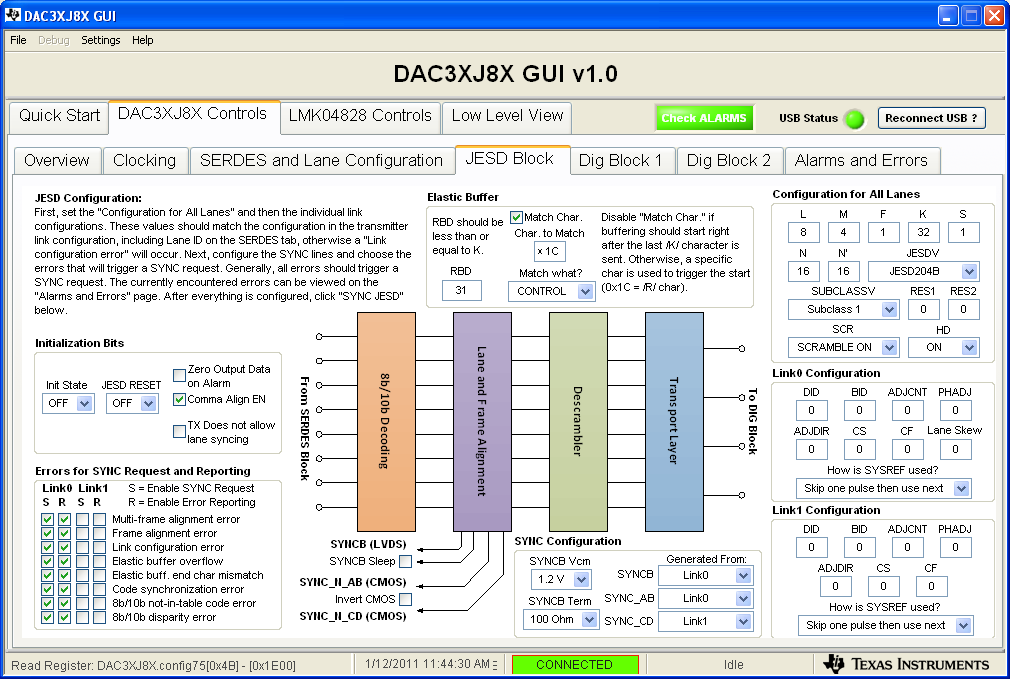Open the SYNCB Term dropdown
The height and width of the screenshot is (679, 1010).
pos(560,620)
